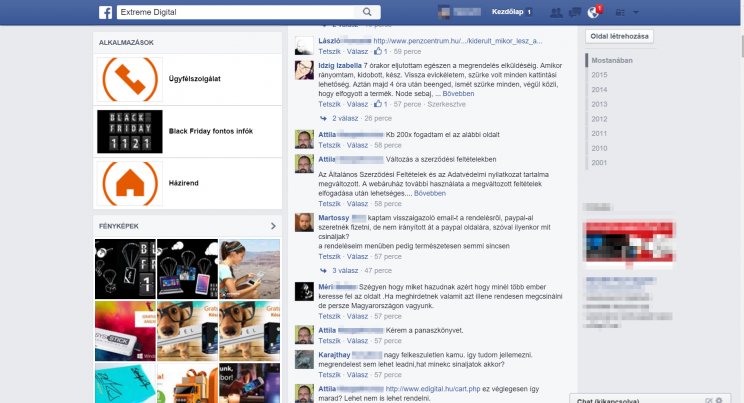Screen dimensions: 744x403
Task: Open the middle dog with glasses photo
Action: (x=187, y=331)
